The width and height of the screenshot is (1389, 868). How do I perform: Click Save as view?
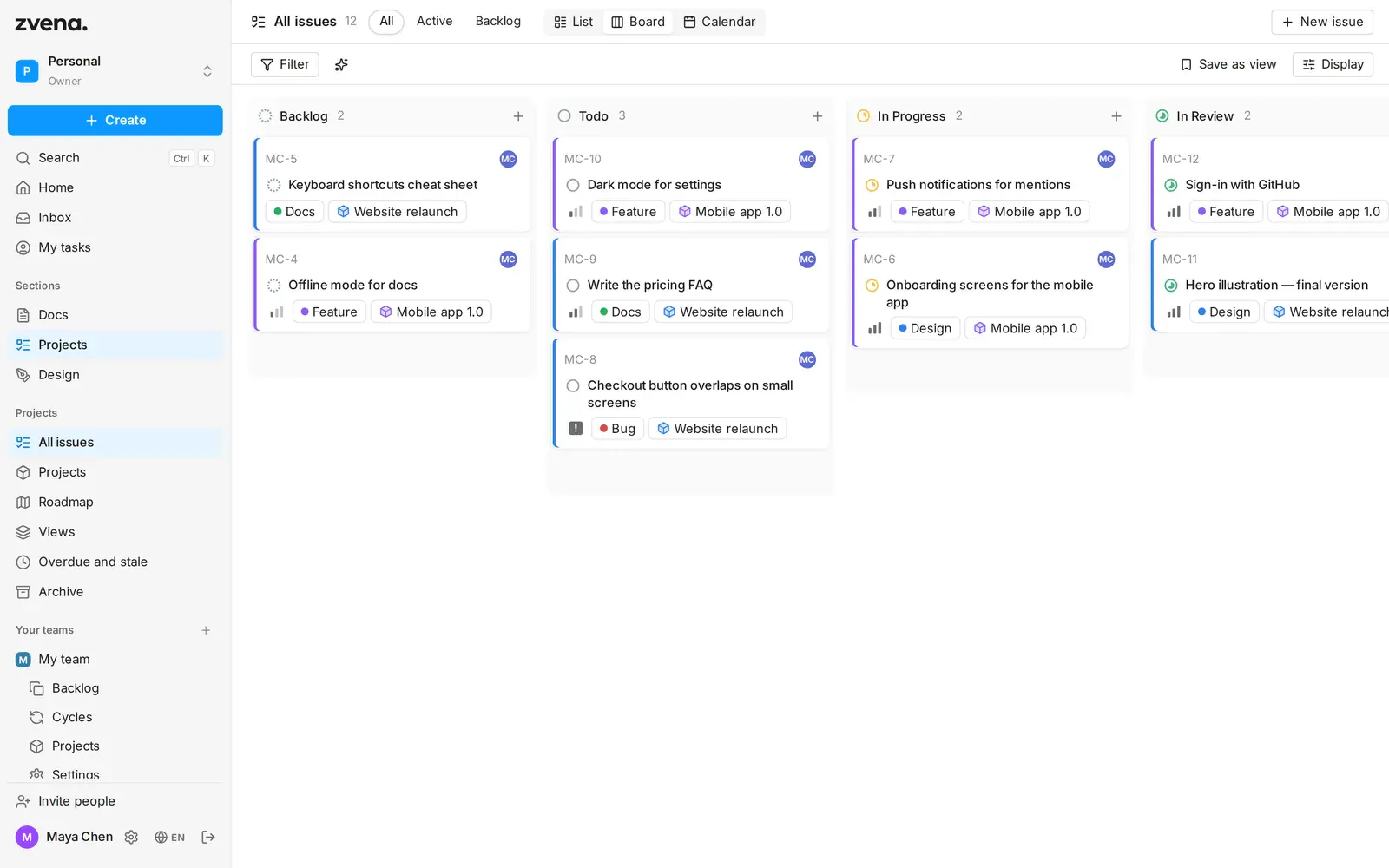pos(1228,64)
